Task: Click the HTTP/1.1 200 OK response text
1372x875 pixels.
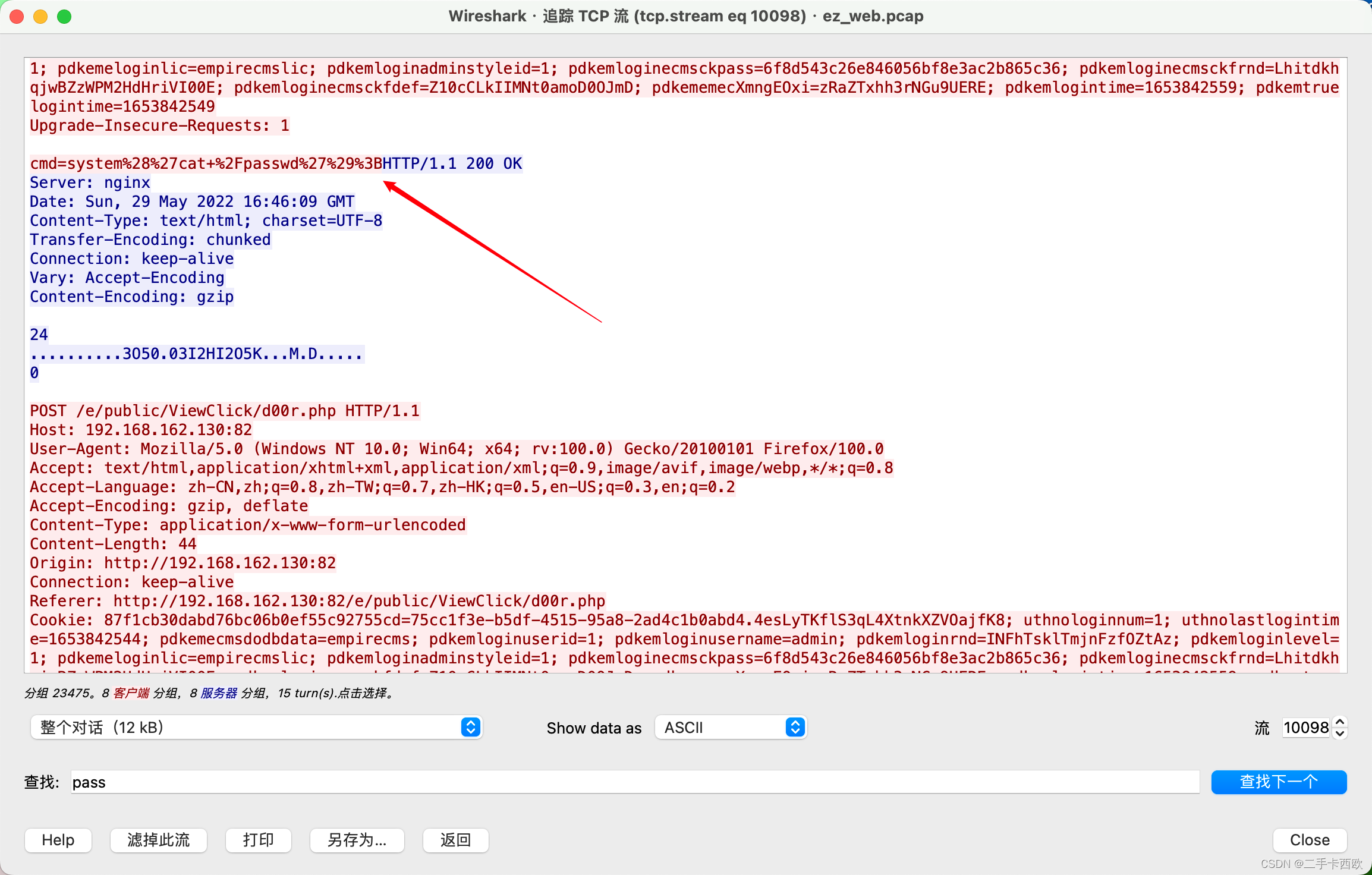Action: point(452,163)
